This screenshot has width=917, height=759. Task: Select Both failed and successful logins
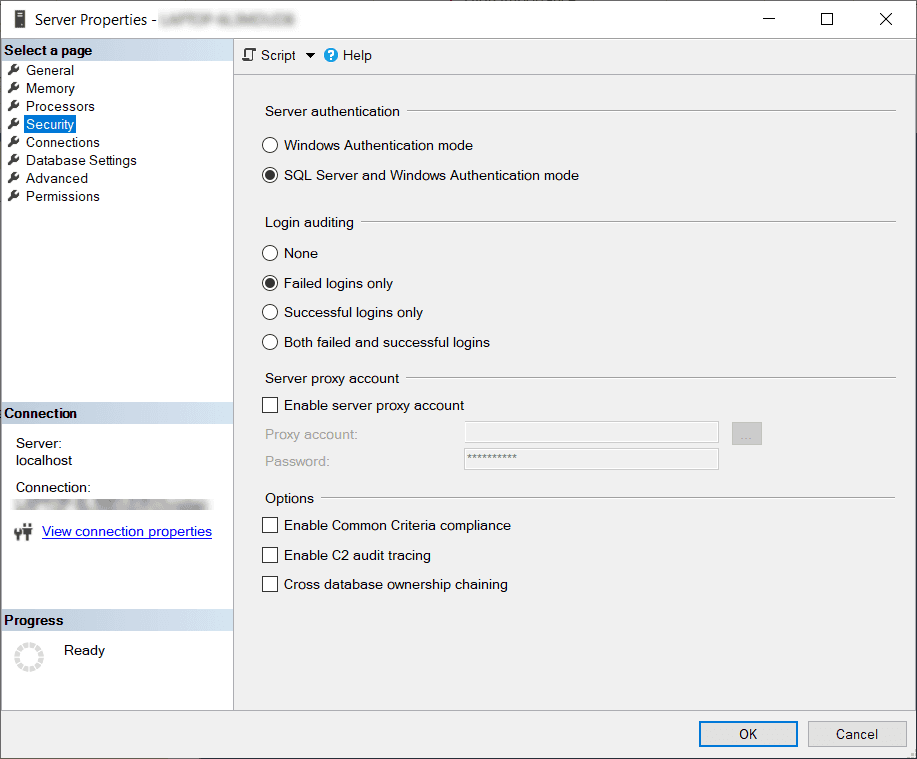(x=270, y=342)
